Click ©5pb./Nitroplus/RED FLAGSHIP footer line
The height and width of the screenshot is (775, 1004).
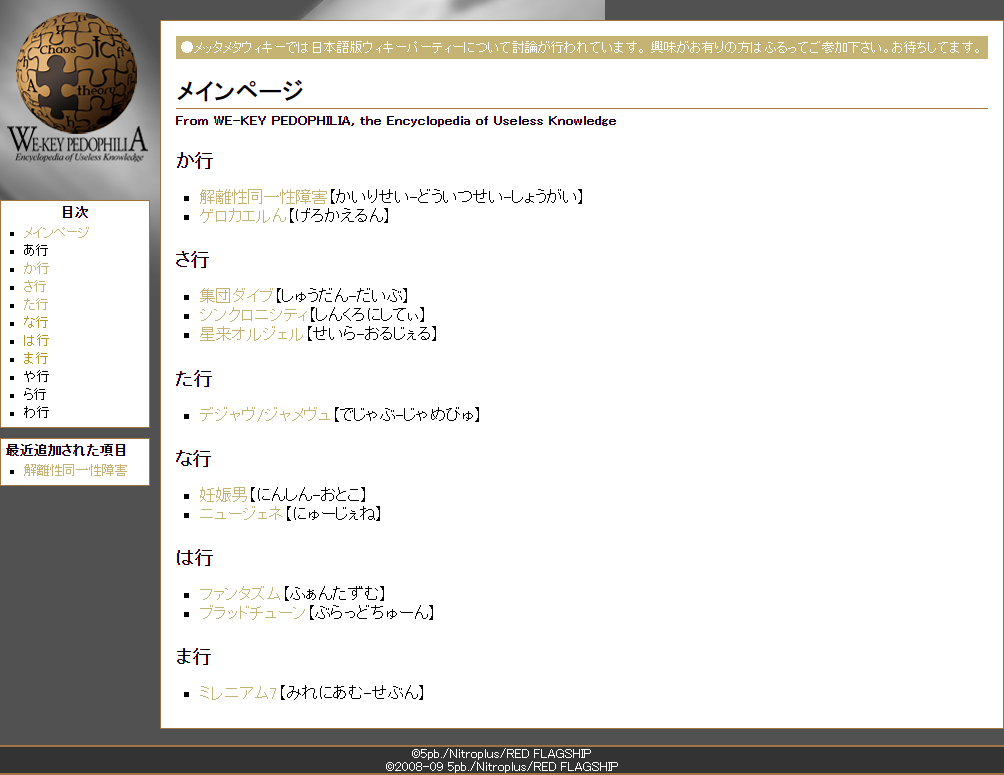[x=501, y=754]
